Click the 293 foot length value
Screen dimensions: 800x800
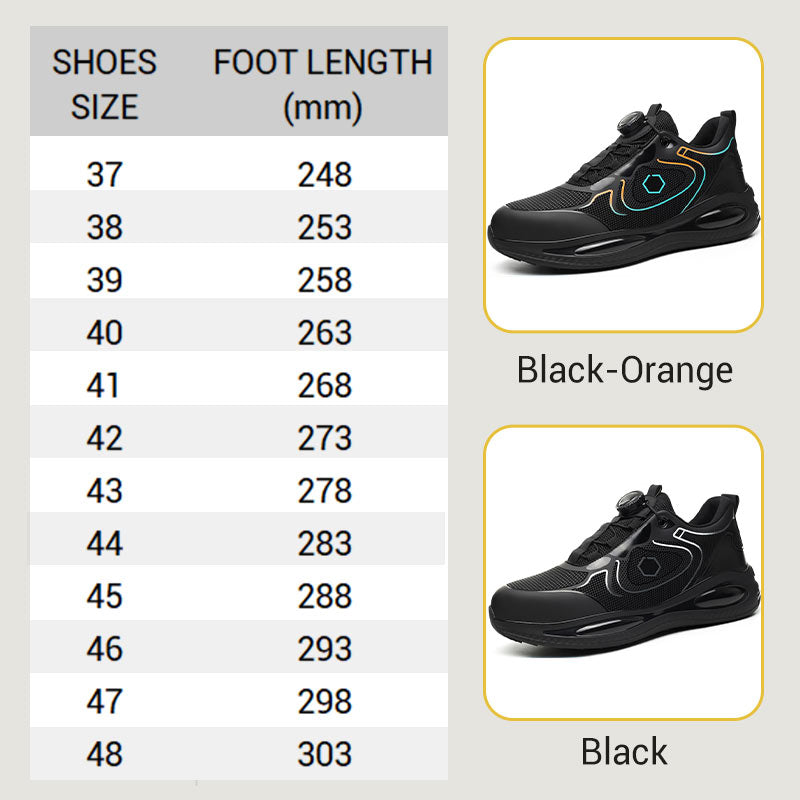point(325,649)
